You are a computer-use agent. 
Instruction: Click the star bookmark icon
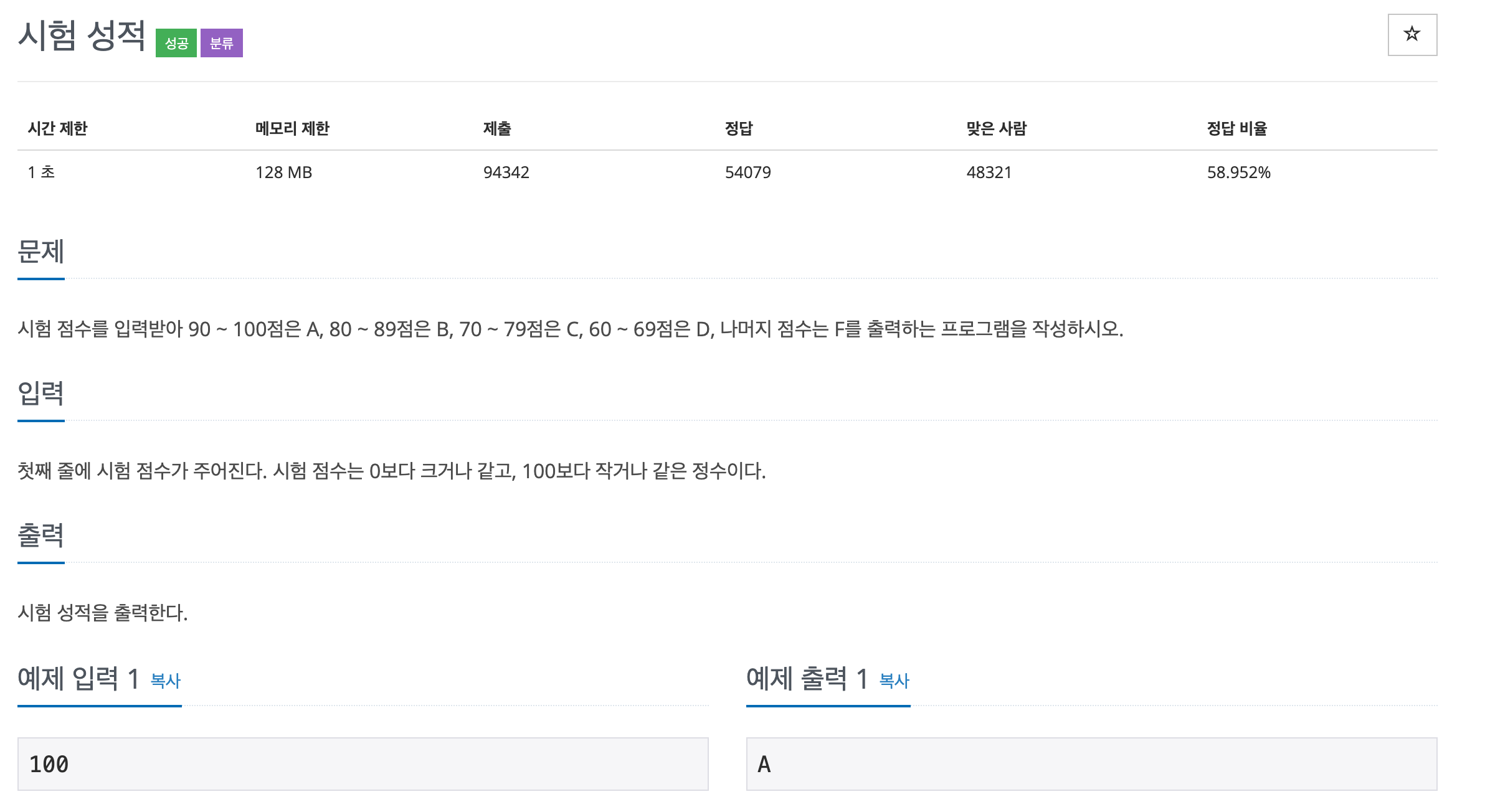coord(1413,35)
